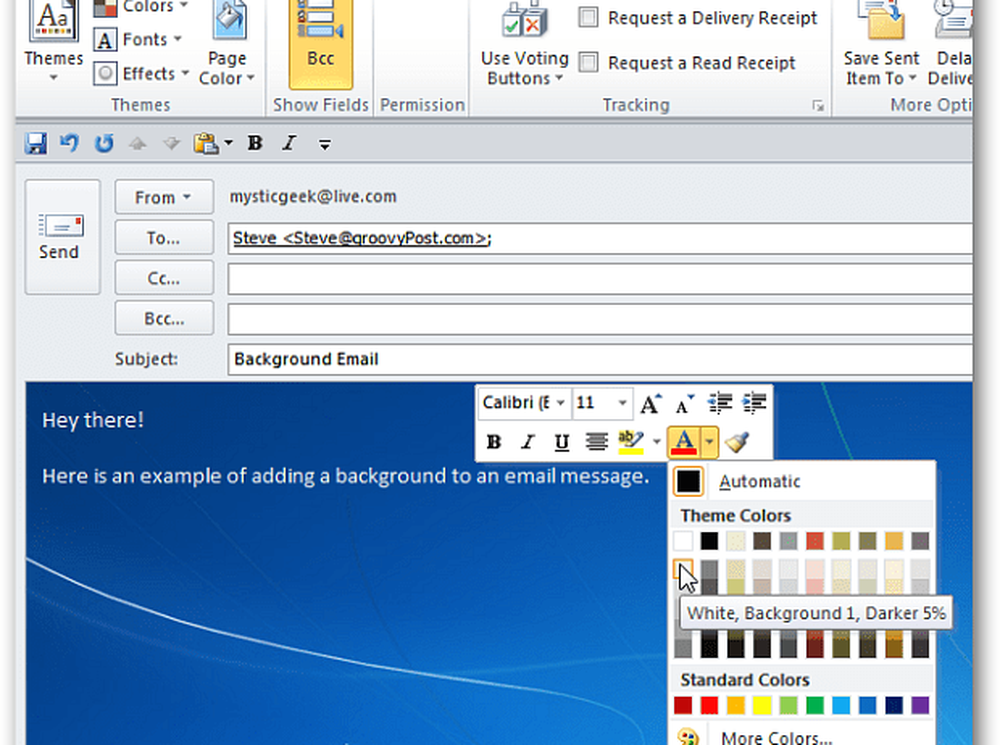Click the 'Hey there!' body text

[93, 420]
